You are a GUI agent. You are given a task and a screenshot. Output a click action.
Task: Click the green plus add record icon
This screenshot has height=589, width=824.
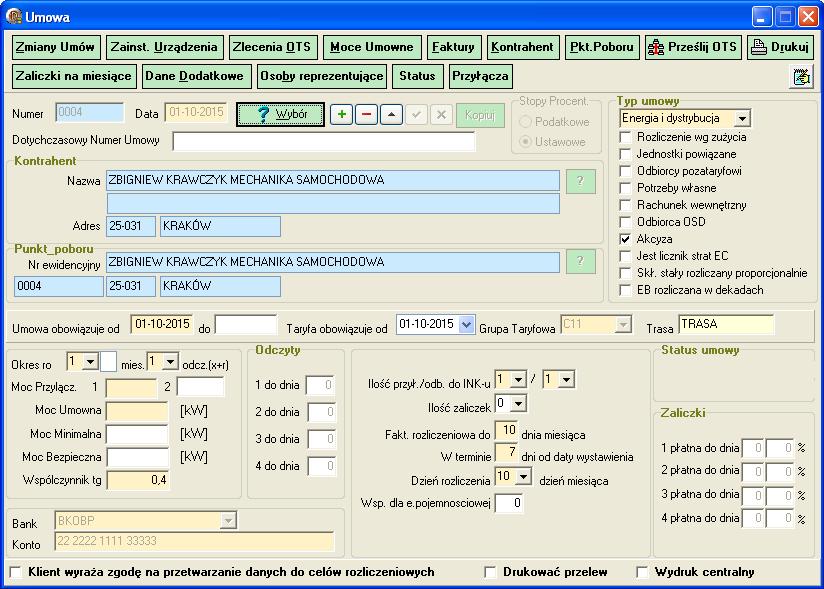[x=342, y=115]
